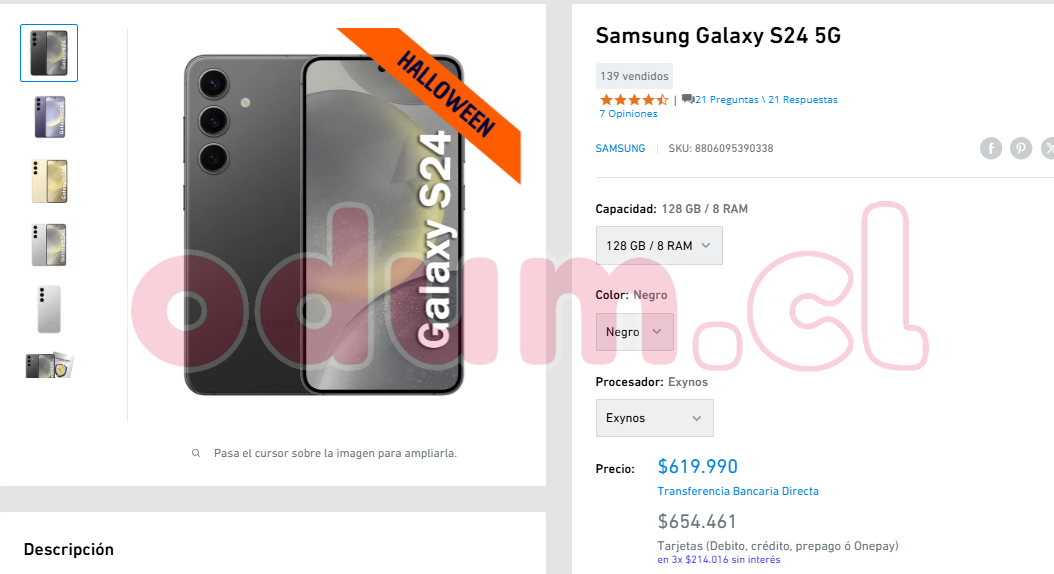Select the white back-view phone thumbnail
1054x574 pixels.
[x=49, y=309]
